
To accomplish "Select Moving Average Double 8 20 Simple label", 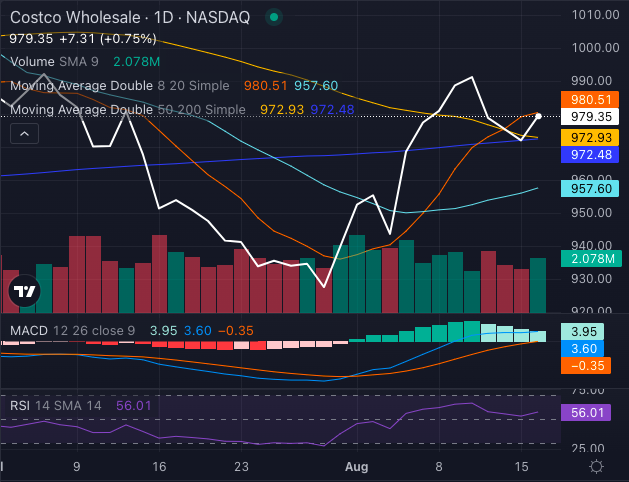I will click(120, 86).
